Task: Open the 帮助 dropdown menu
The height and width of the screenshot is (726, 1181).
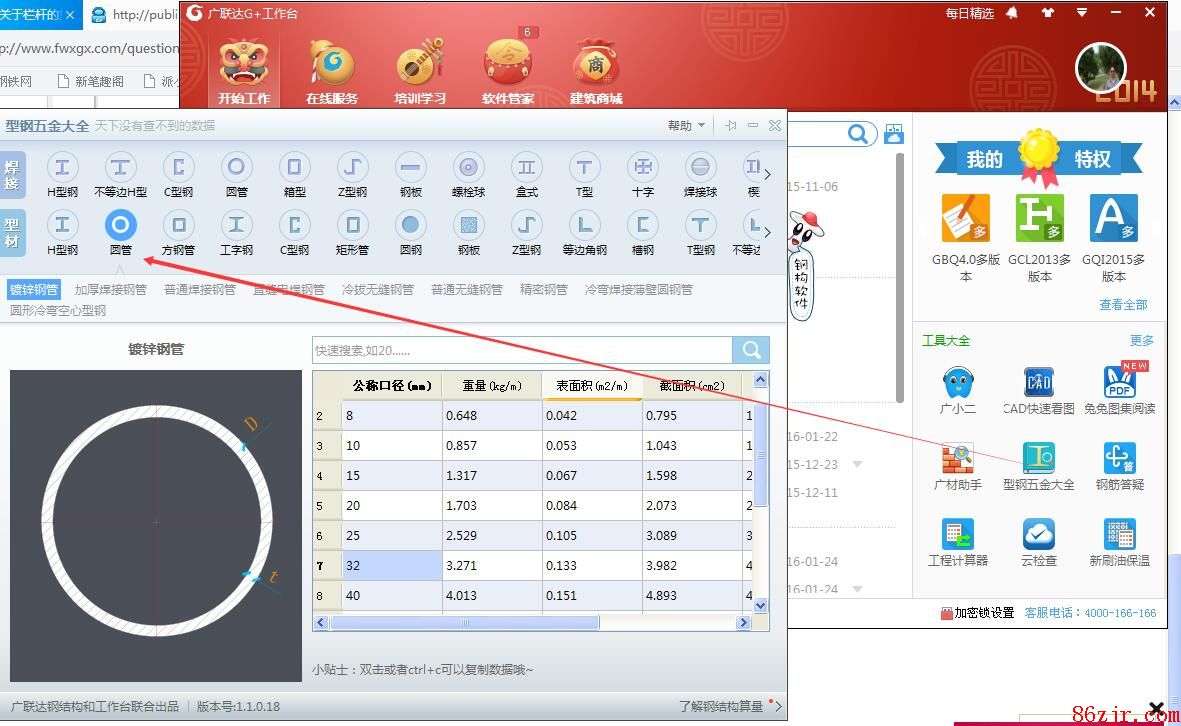Action: click(x=686, y=125)
